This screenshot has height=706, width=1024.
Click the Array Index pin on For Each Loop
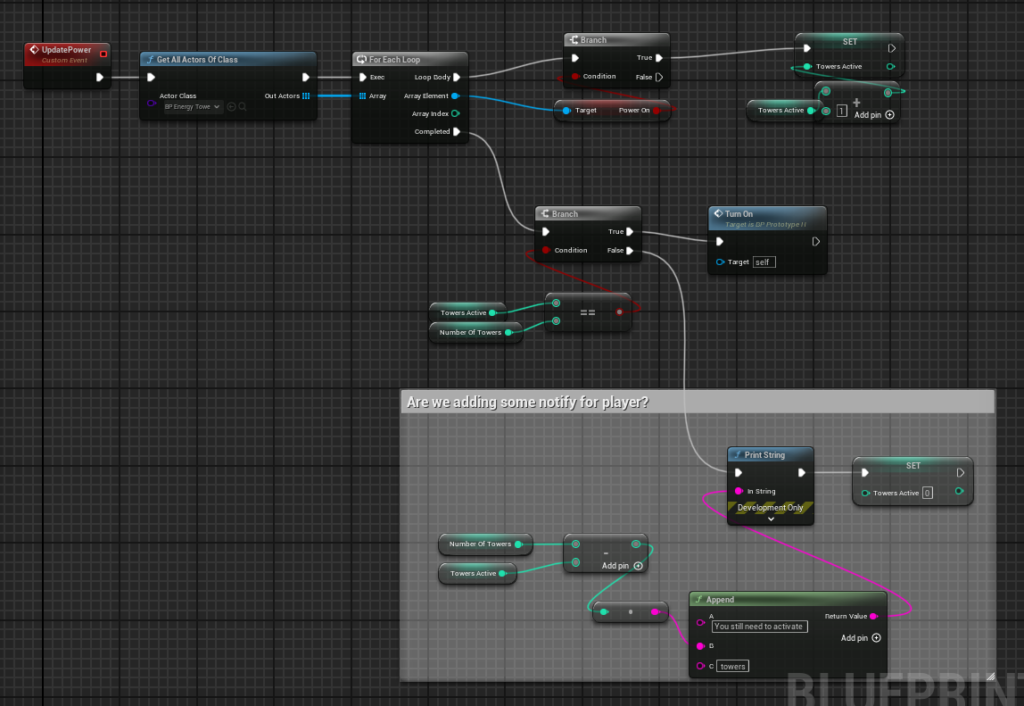[456, 114]
